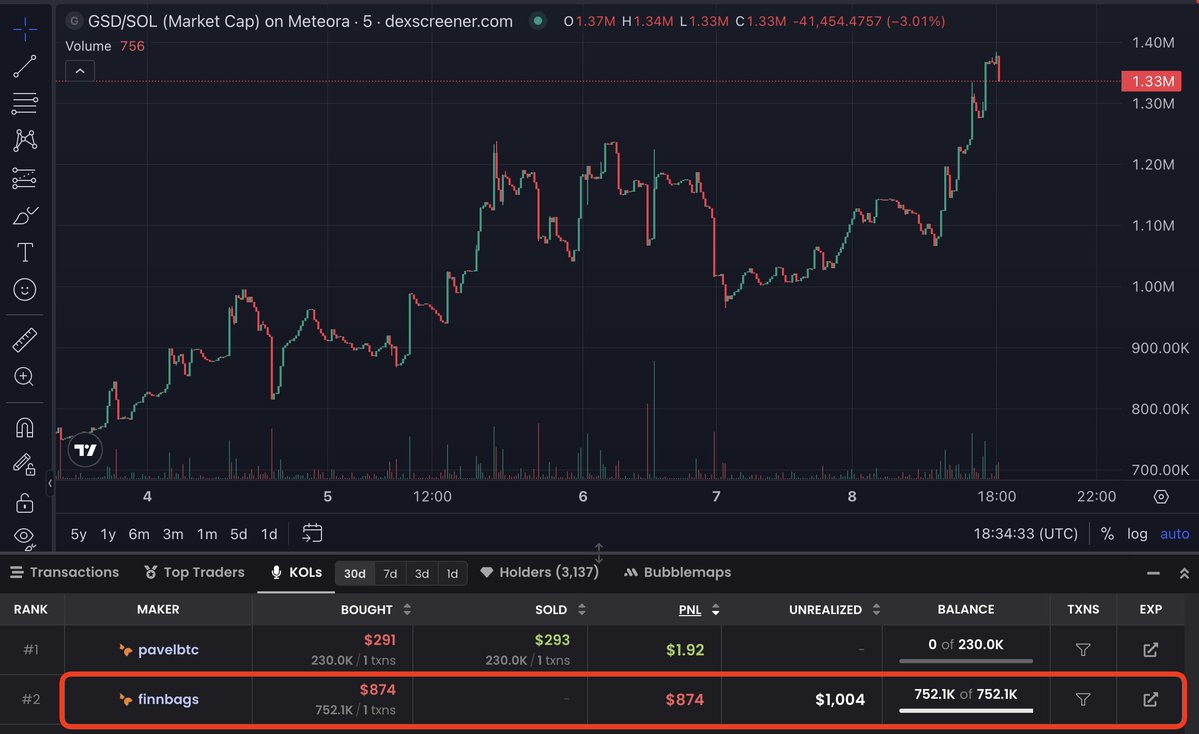This screenshot has width=1199, height=734.
Task: Sort table by SOLD column
Action: [560, 609]
